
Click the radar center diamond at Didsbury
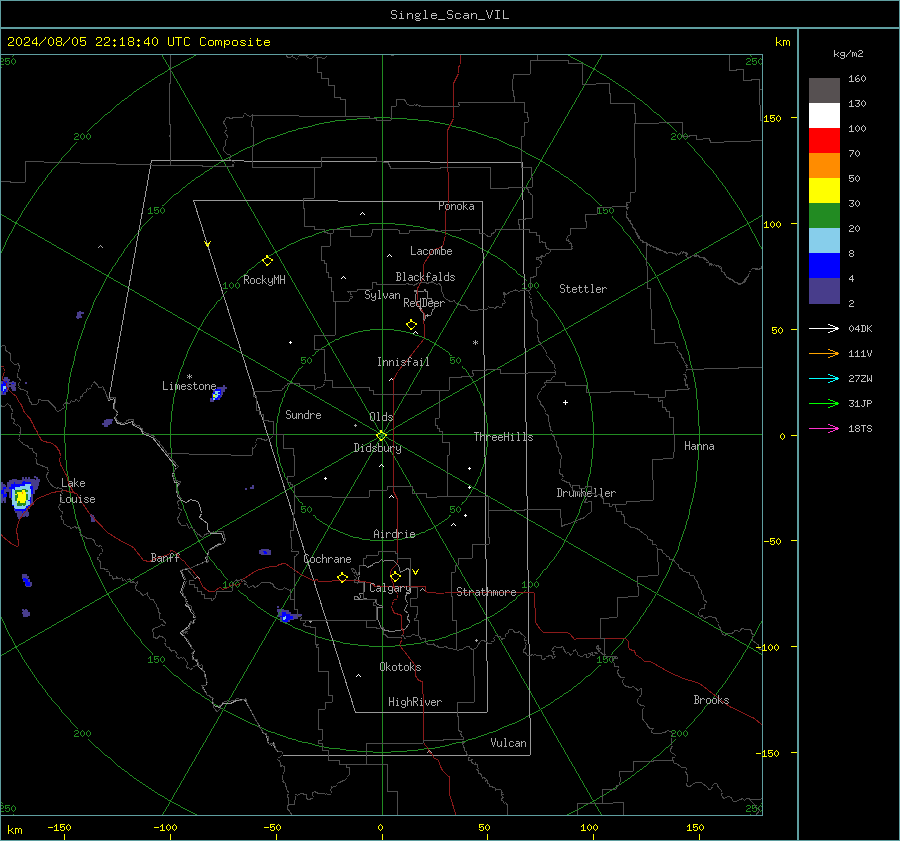click(x=382, y=435)
